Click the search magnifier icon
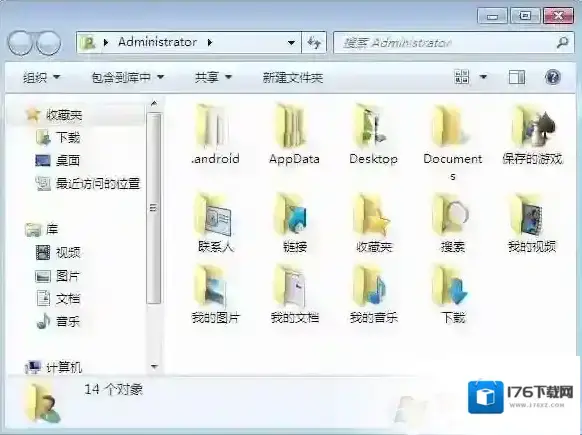Image resolution: width=582 pixels, height=435 pixels. tap(563, 43)
